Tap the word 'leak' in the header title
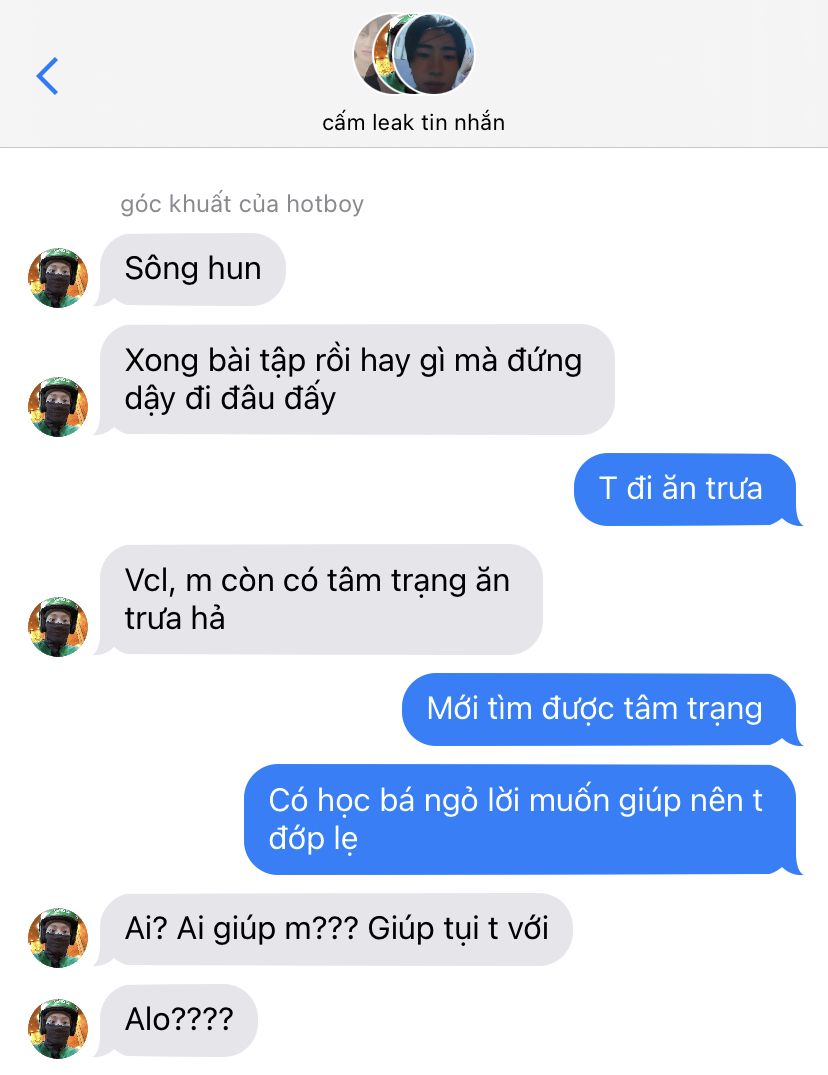The width and height of the screenshot is (828, 1075). (393, 122)
